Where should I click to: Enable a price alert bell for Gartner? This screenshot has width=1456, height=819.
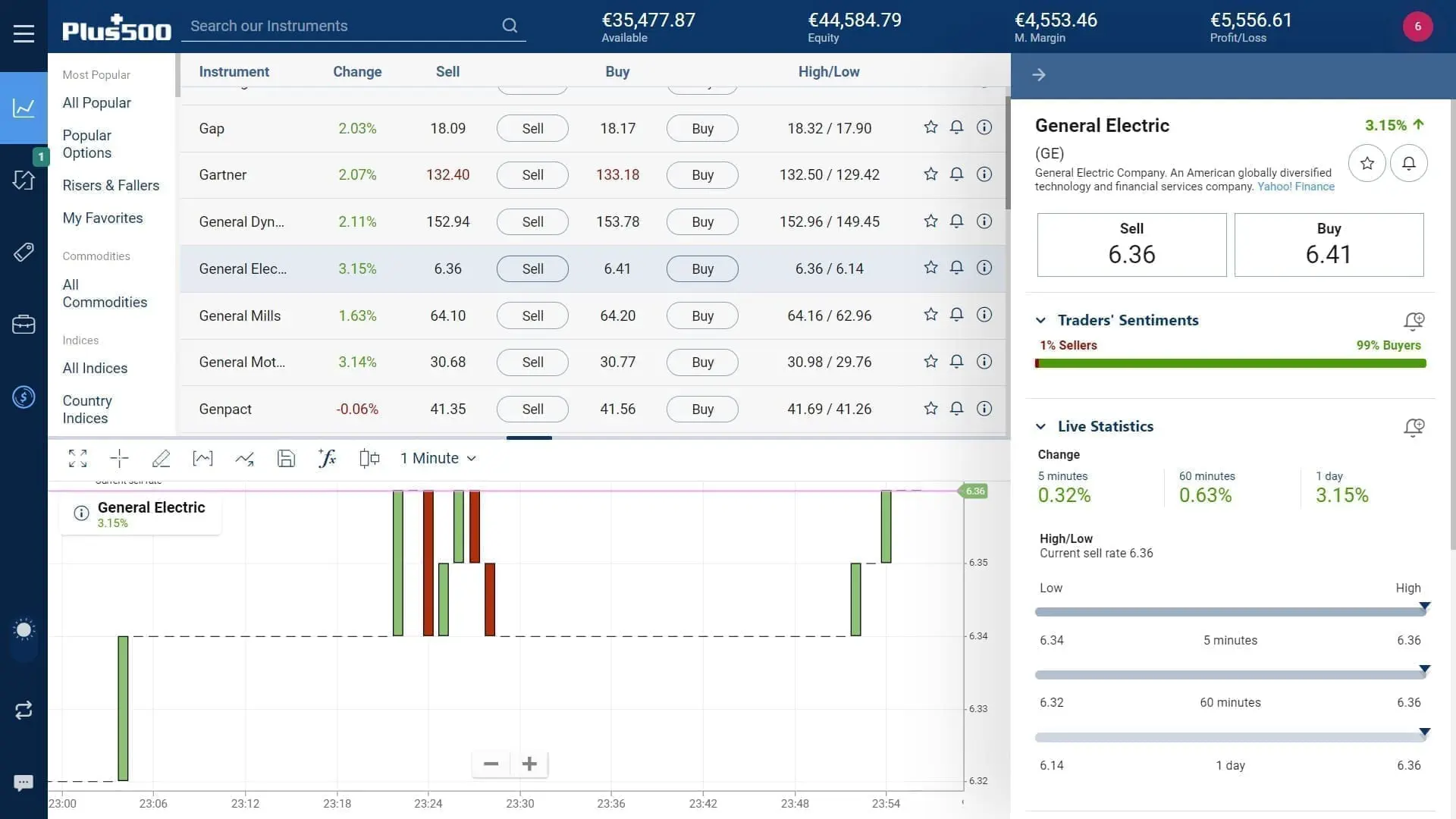click(x=956, y=174)
